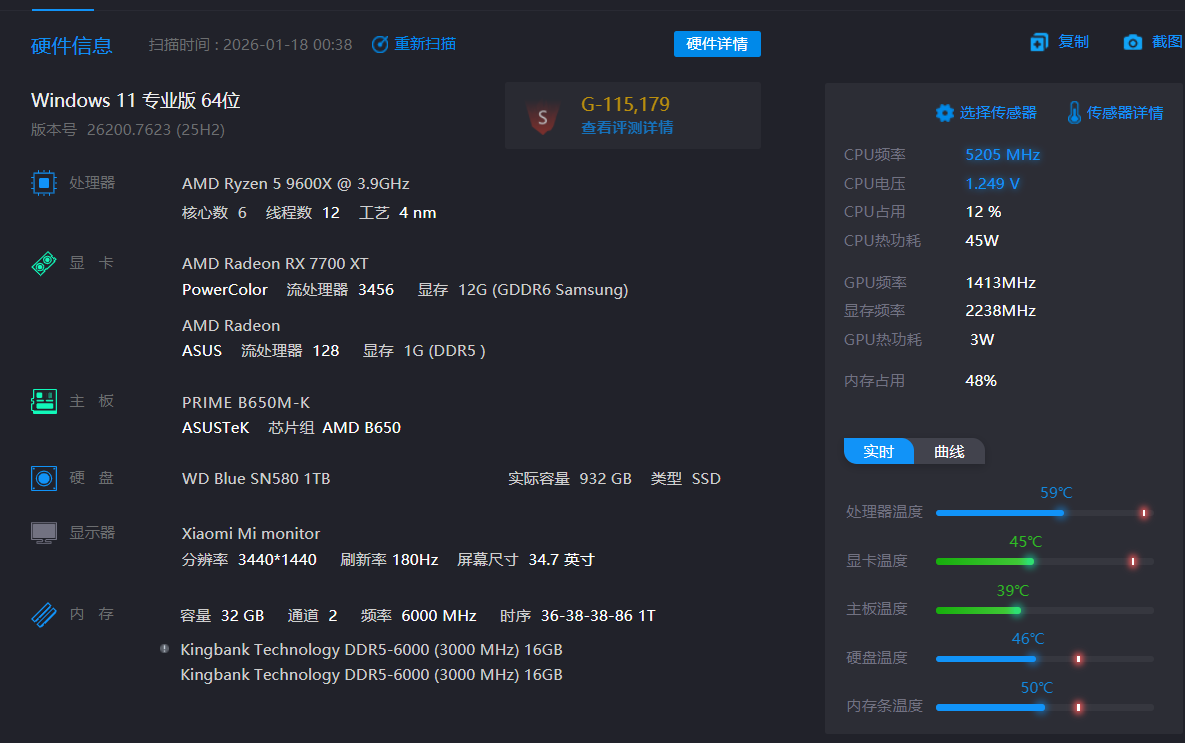The height and width of the screenshot is (743, 1185).
Task: Click the graphics card icon
Action: click(44, 264)
